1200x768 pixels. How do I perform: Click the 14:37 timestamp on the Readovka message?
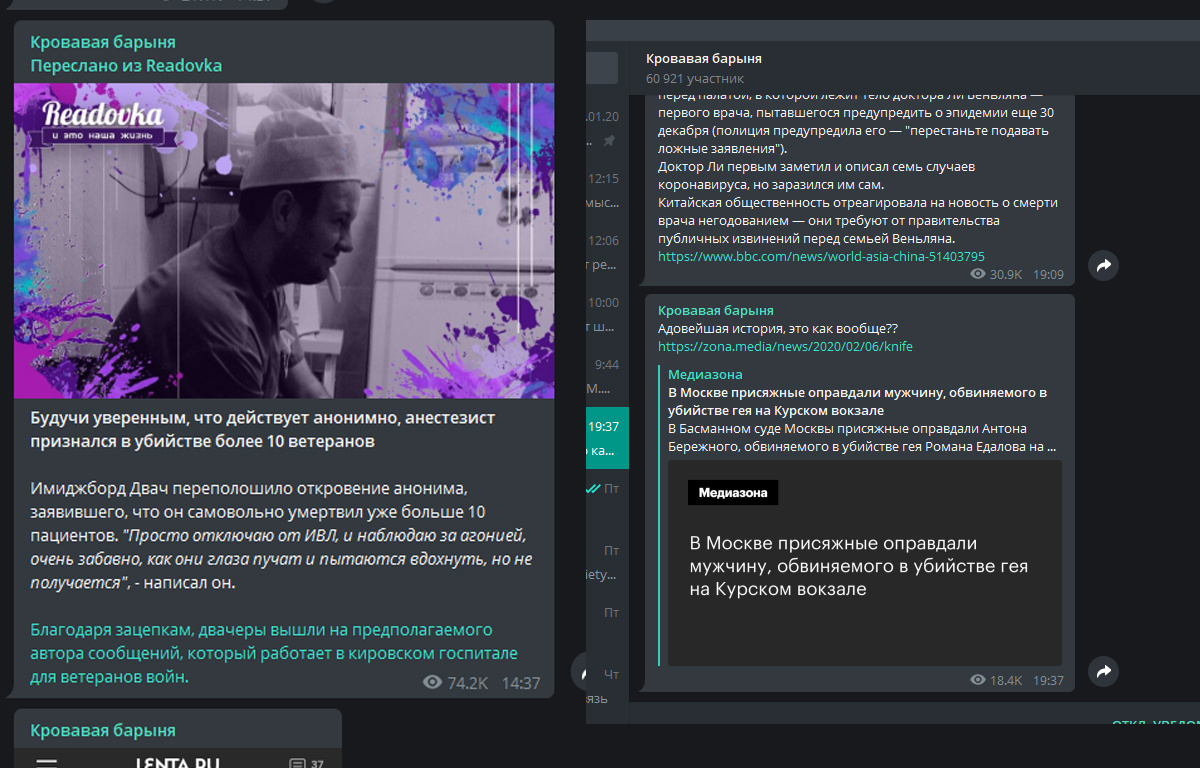pos(524,684)
